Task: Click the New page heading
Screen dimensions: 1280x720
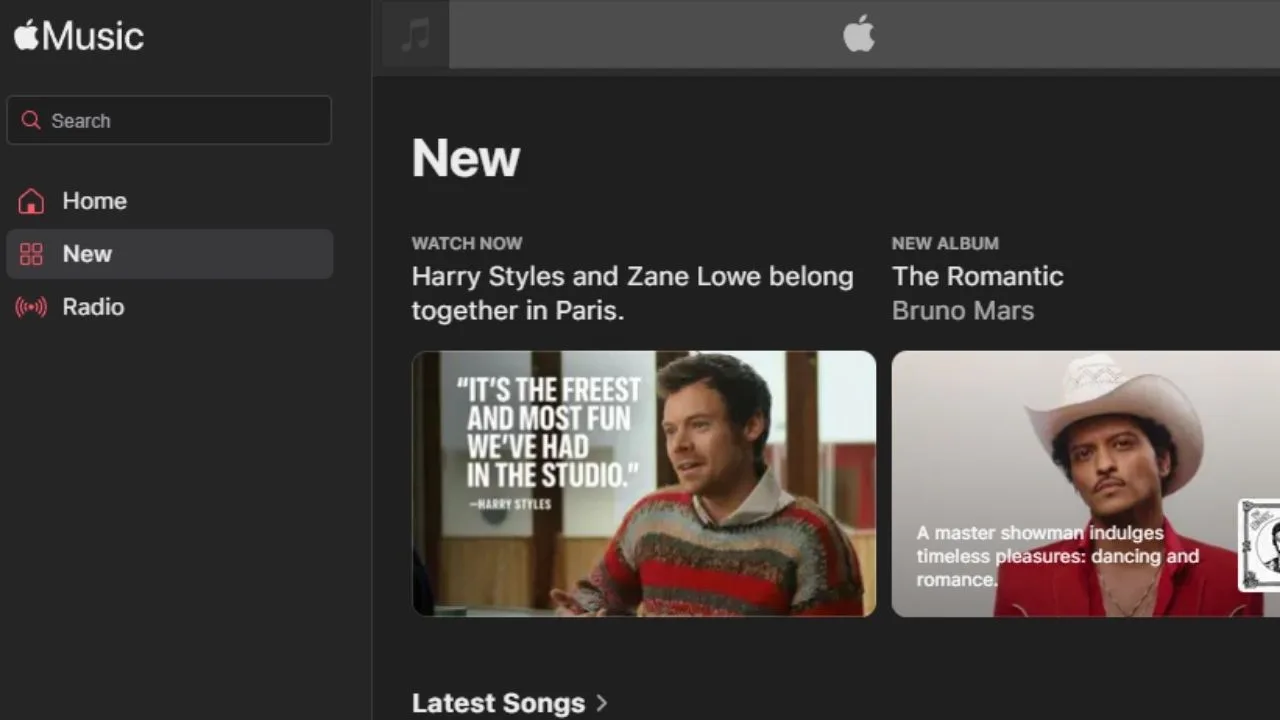Action: tap(466, 158)
